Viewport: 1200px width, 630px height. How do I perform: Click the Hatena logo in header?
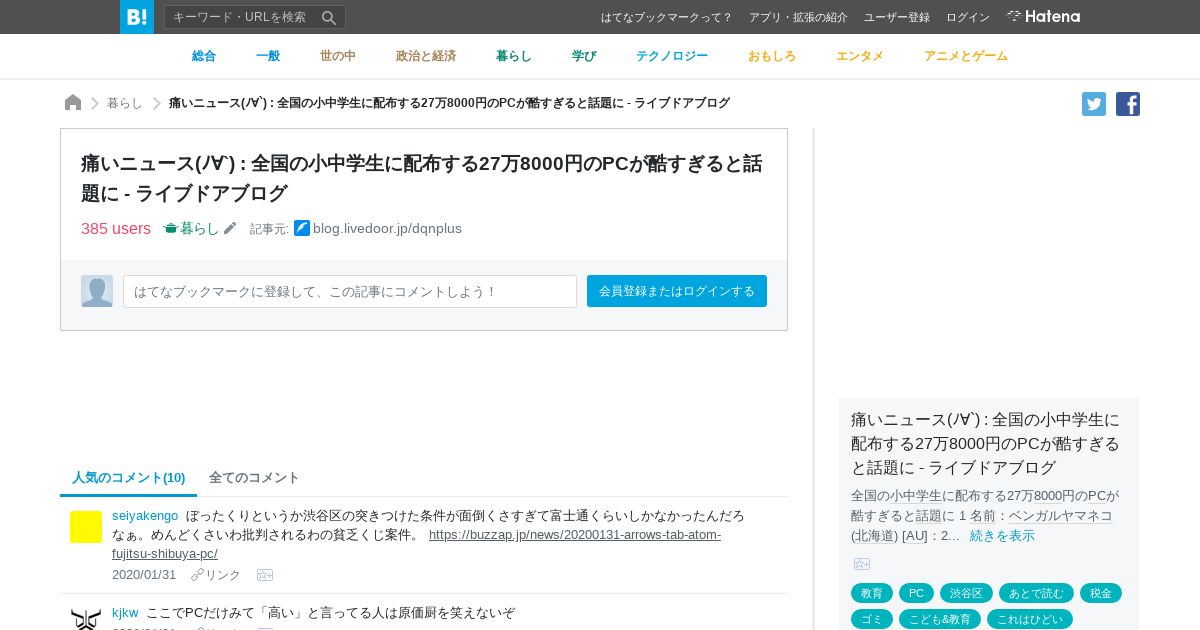tap(1043, 17)
